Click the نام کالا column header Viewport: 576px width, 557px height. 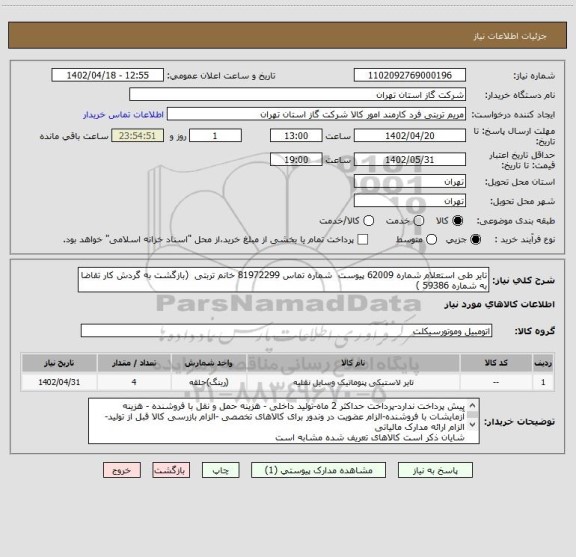pyautogui.click(x=353, y=363)
